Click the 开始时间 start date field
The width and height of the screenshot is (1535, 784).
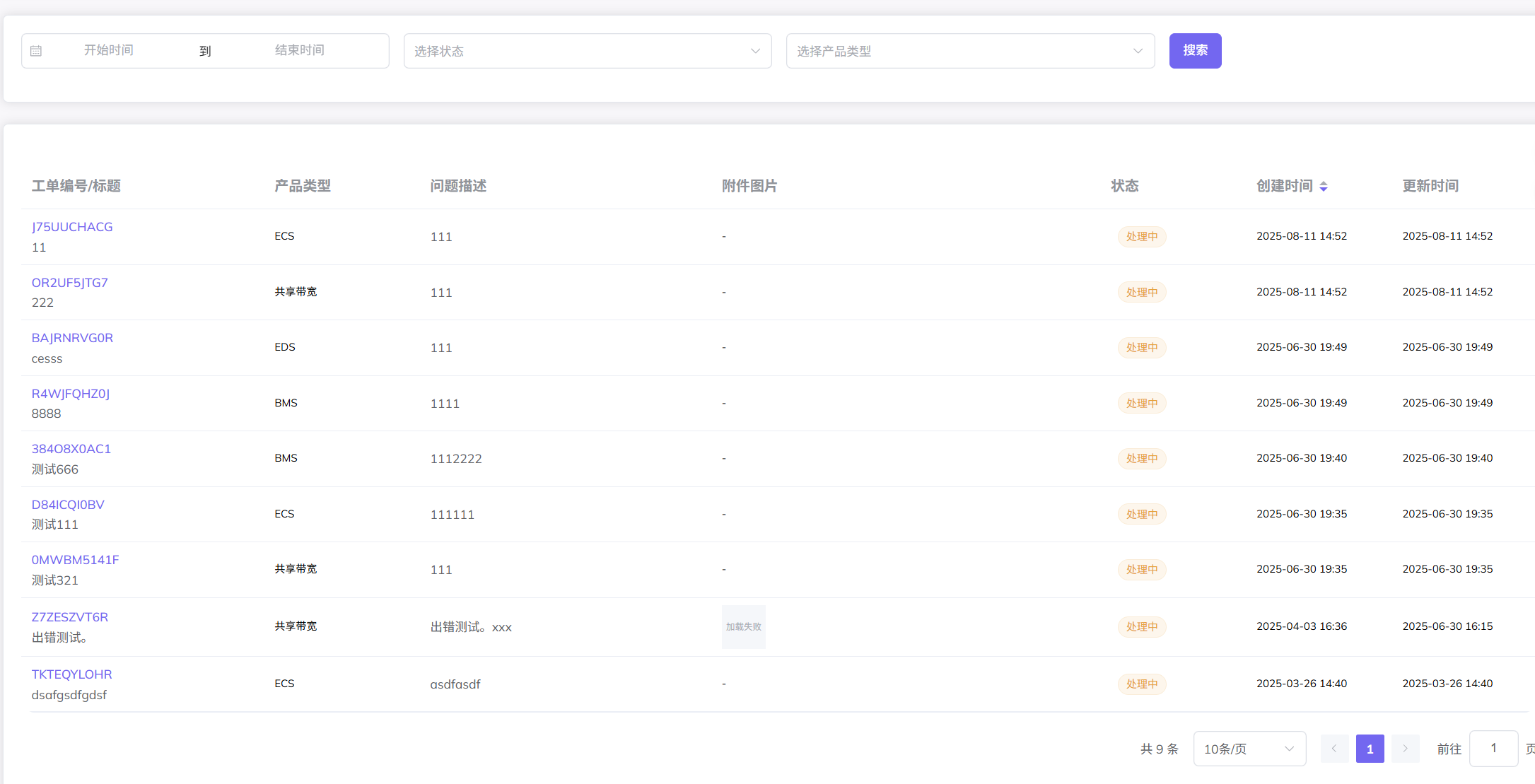point(109,50)
